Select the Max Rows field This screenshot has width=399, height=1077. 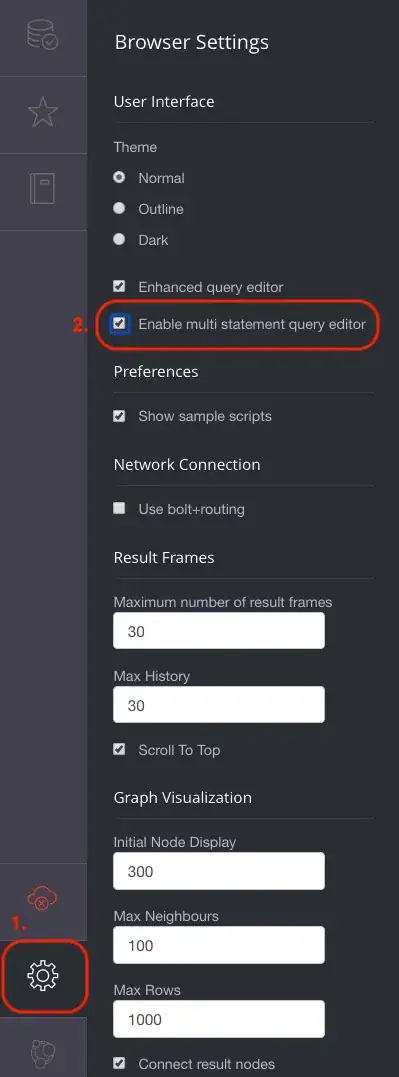click(219, 1019)
